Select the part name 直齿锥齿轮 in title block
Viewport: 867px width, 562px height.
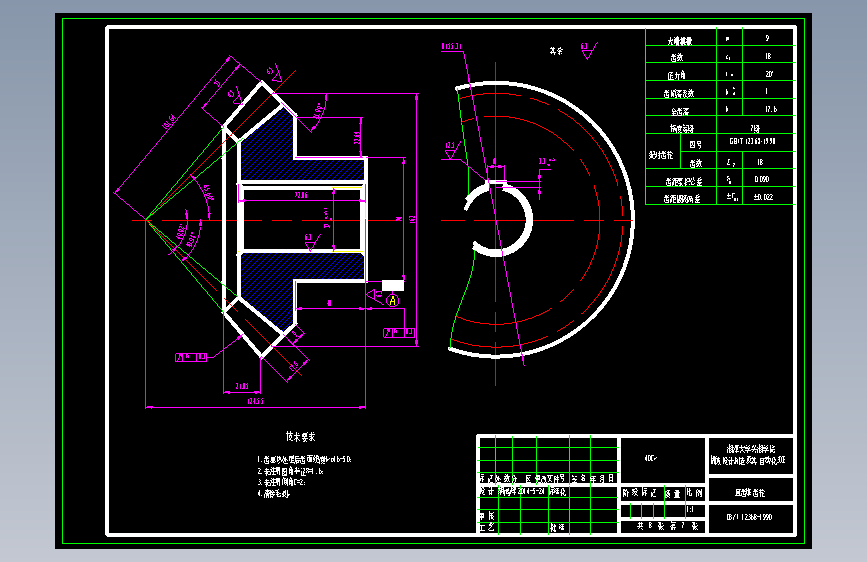750,492
